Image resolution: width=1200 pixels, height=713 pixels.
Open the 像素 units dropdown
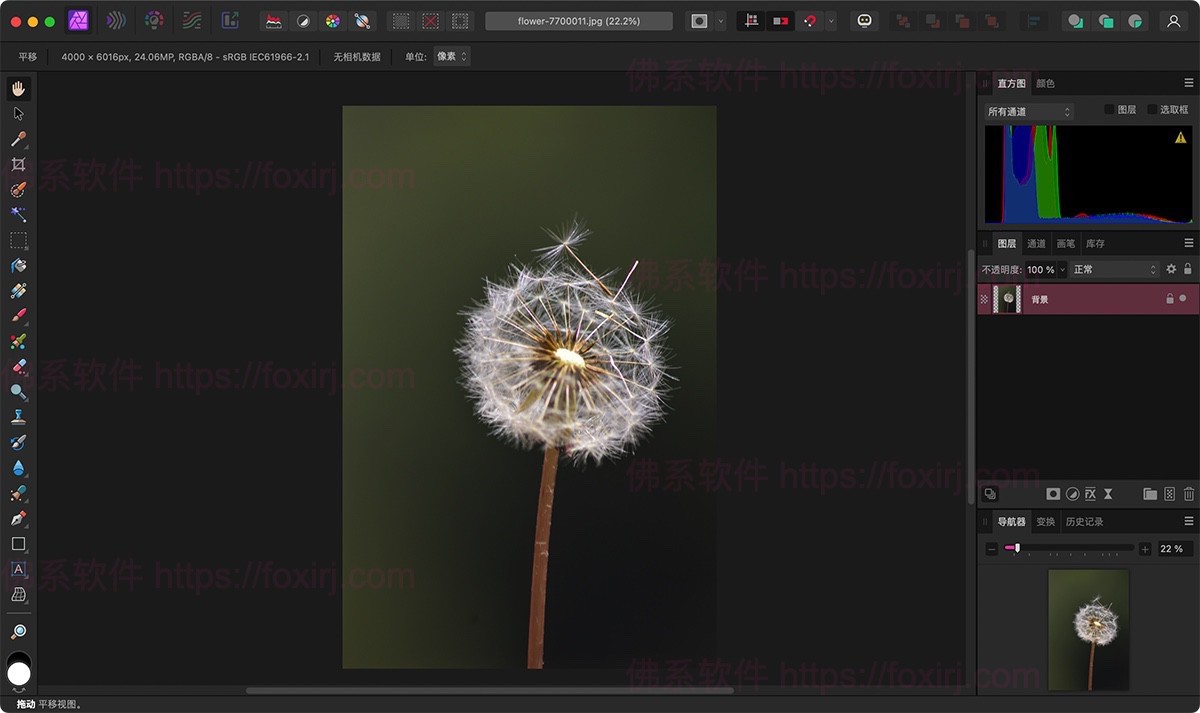point(451,57)
